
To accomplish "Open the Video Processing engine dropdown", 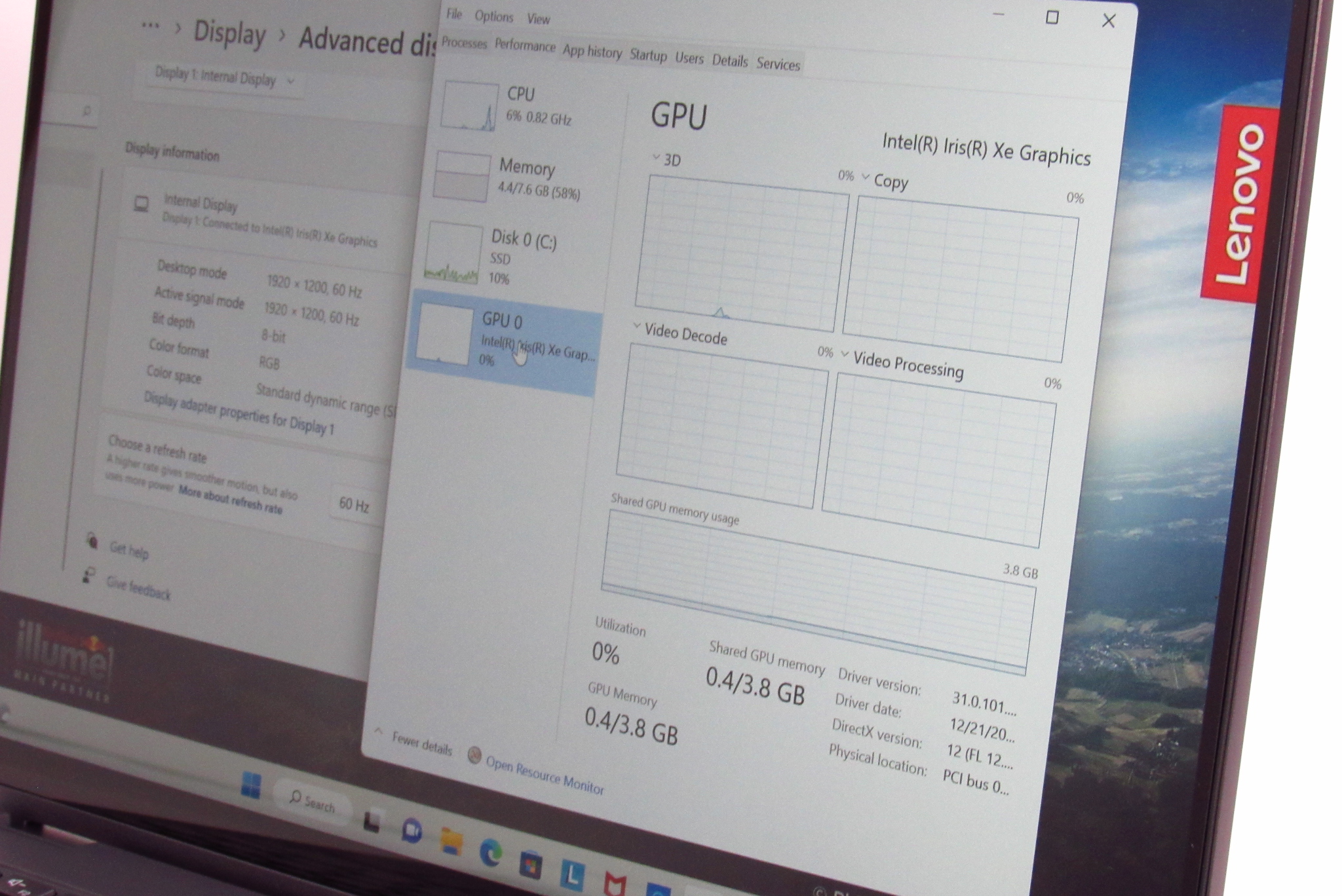I will [845, 354].
